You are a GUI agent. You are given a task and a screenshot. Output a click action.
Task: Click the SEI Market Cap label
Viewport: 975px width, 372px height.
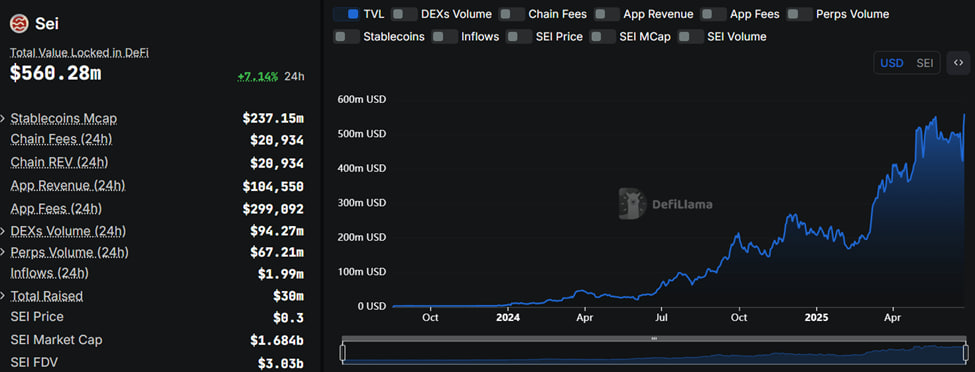[x=56, y=340]
